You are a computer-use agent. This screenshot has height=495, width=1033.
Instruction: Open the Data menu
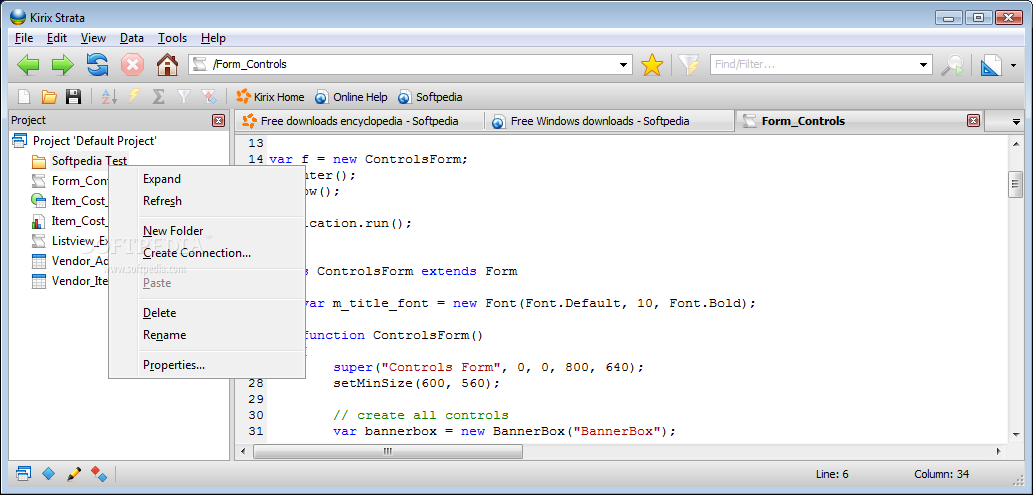pyautogui.click(x=132, y=38)
